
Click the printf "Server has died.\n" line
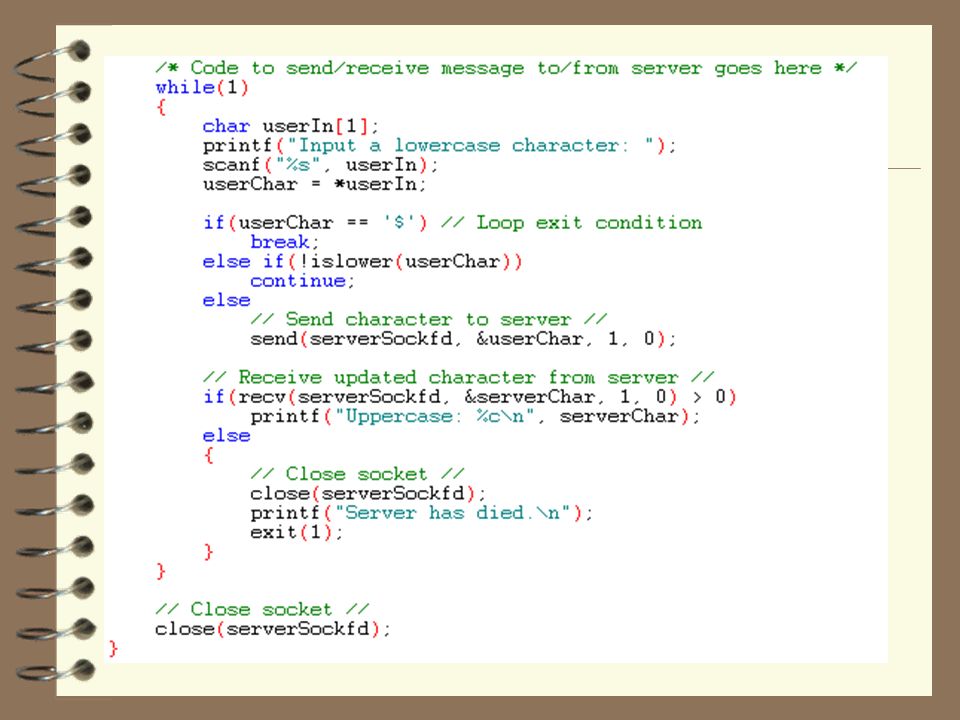click(422, 512)
